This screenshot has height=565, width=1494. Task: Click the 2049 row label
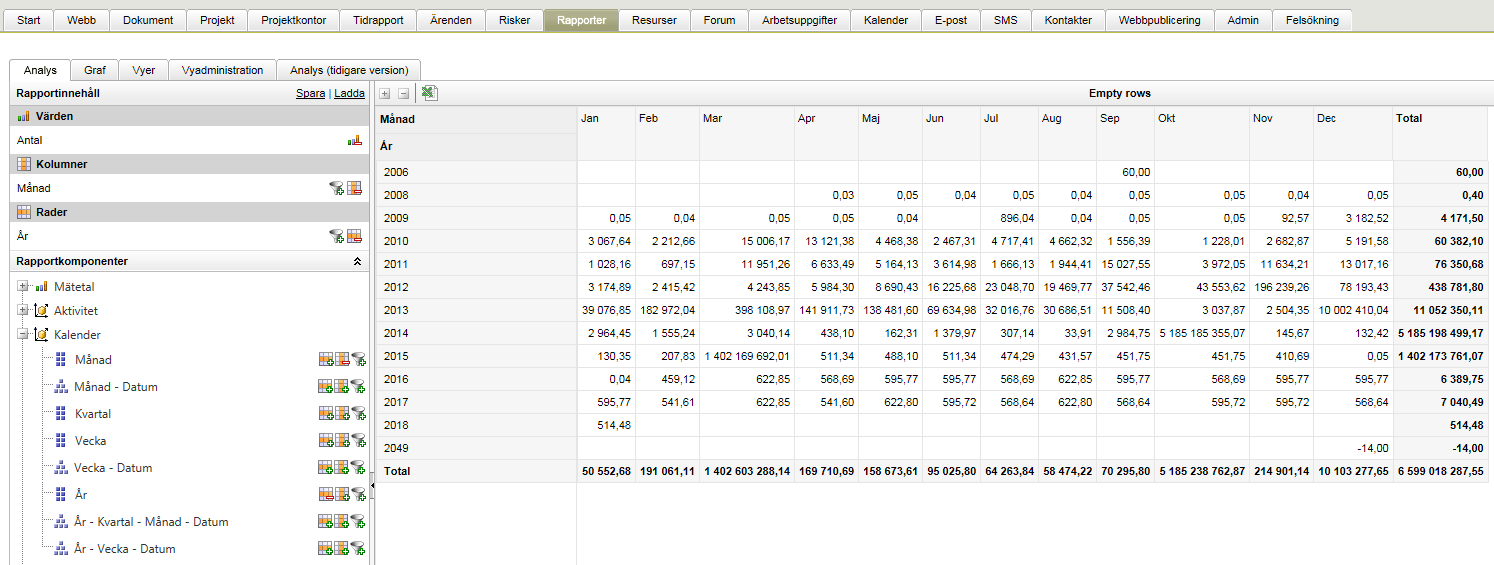tap(395, 448)
